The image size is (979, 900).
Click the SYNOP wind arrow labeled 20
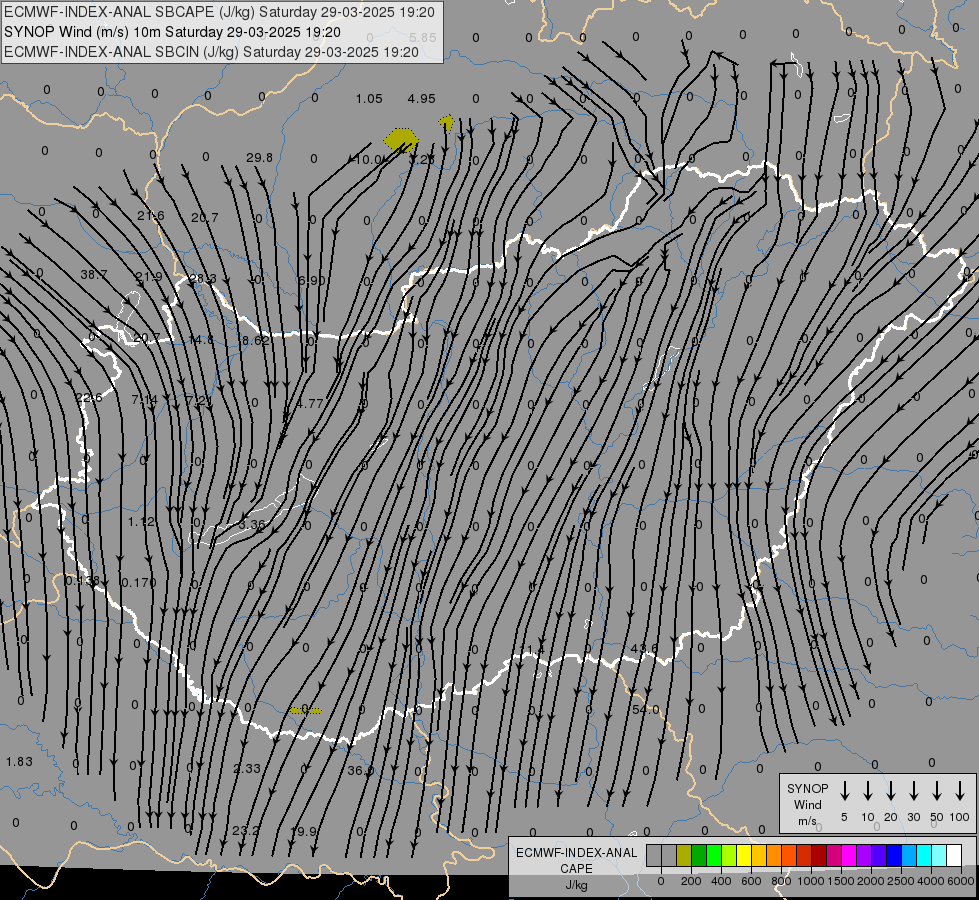[x=891, y=791]
